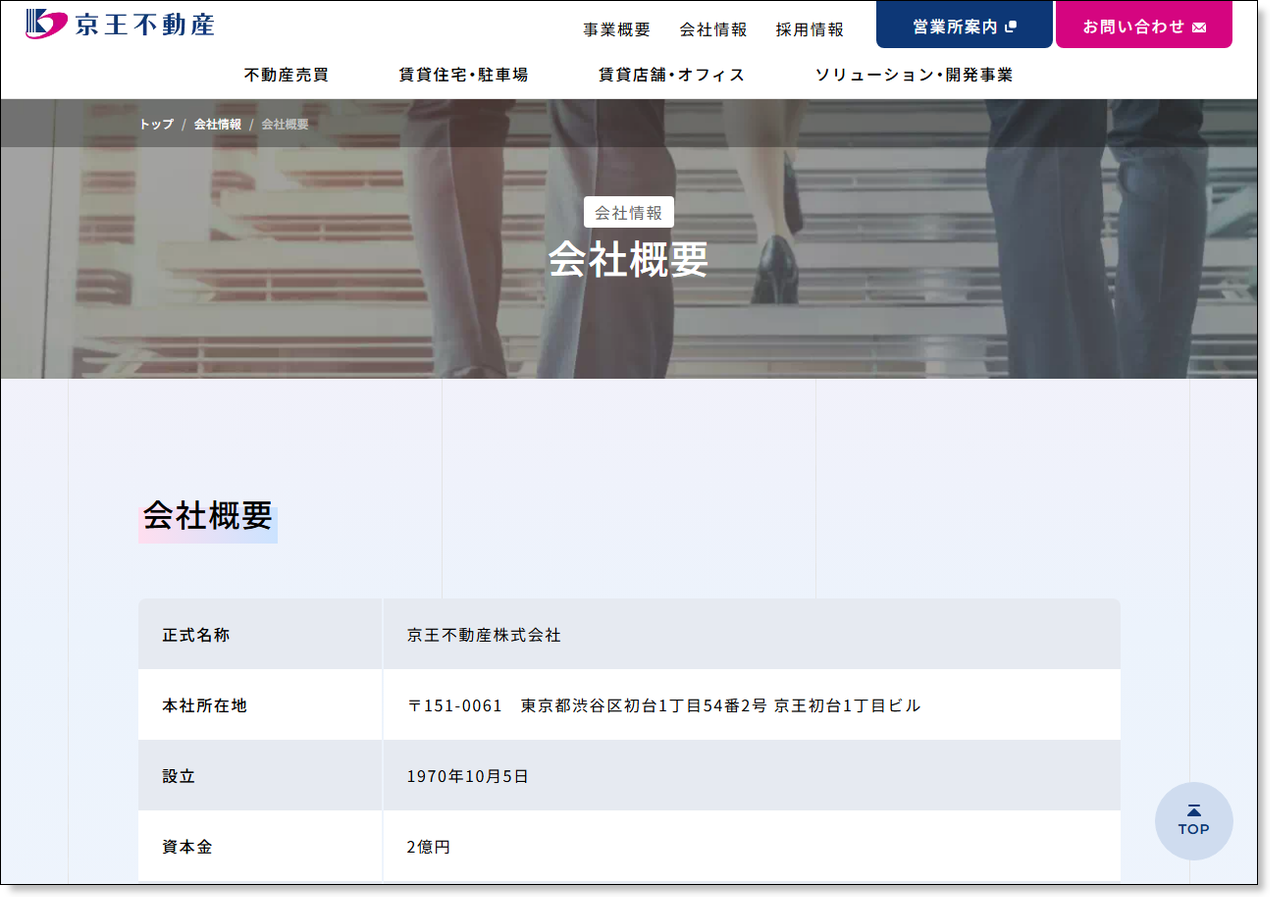This screenshot has width=1270, height=897.
Task: Click the 営業所案内 button
Action: point(964,25)
